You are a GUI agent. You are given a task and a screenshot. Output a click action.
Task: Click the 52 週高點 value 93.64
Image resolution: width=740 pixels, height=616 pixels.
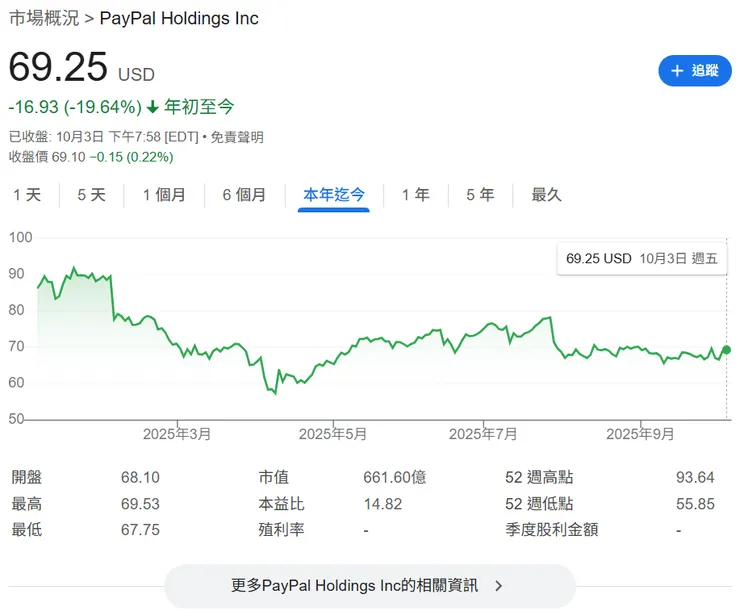point(695,477)
